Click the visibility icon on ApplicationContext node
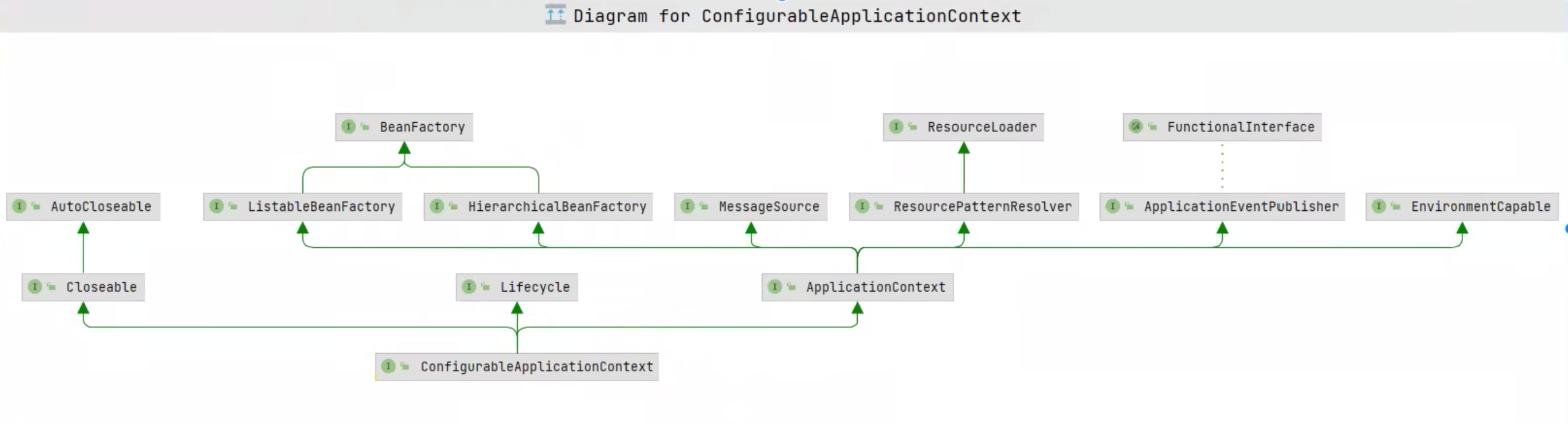Viewport: 1568px width, 423px height. [791, 287]
